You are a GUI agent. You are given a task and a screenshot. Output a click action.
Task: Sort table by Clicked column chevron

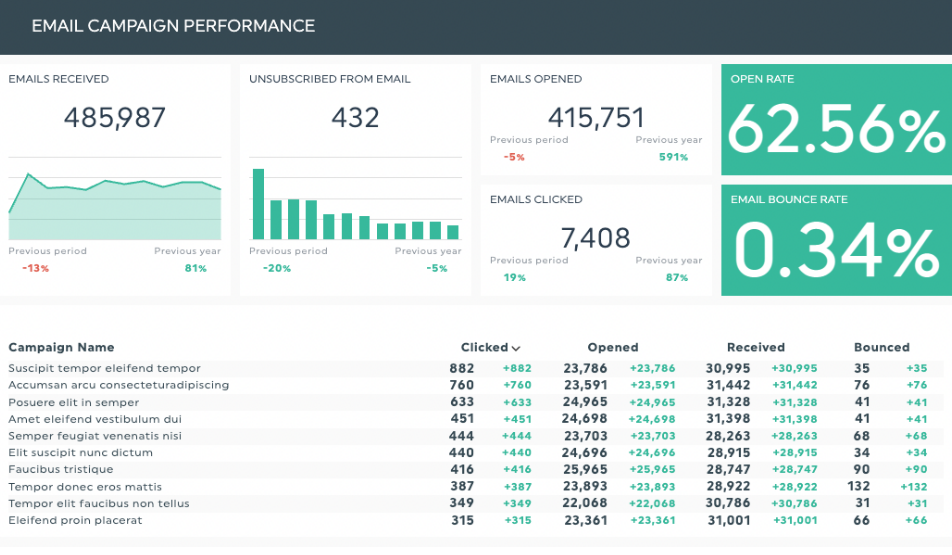(x=515, y=349)
